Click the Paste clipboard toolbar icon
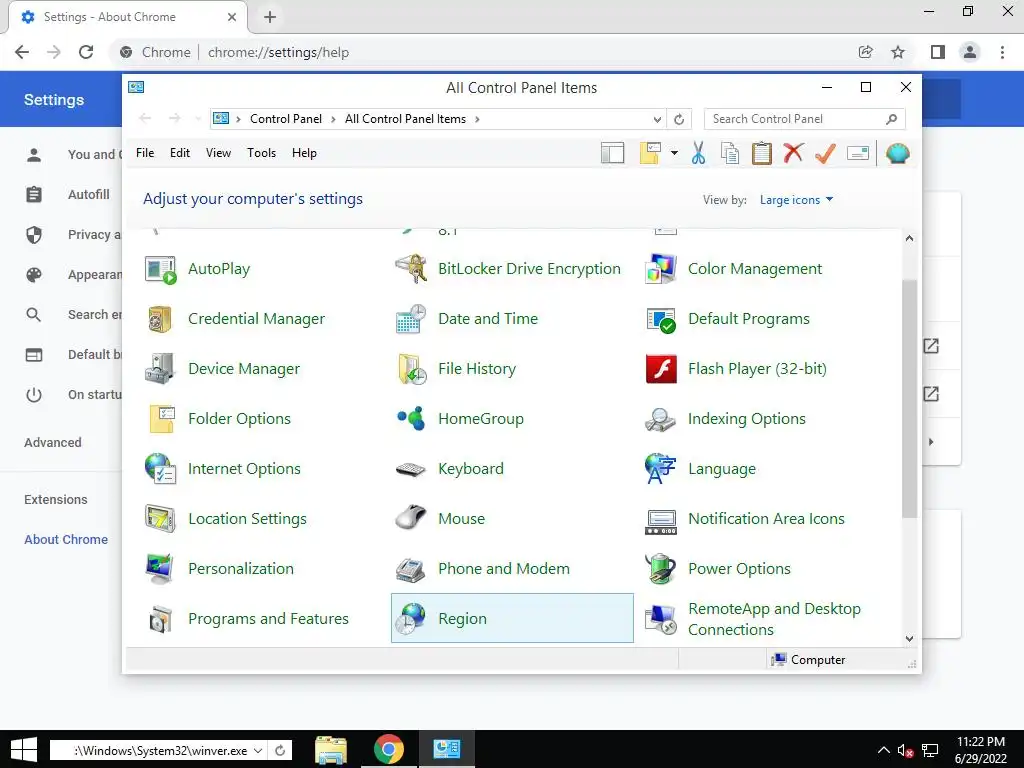This screenshot has height=768, width=1024. point(761,153)
